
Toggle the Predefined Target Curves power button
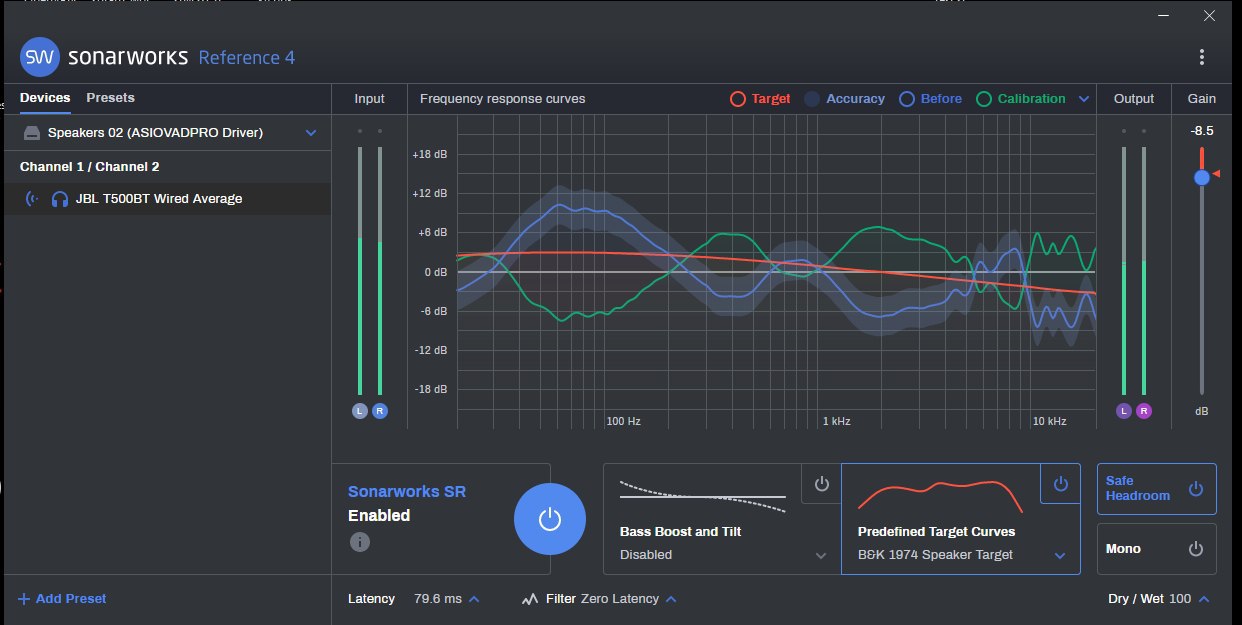pos(1061,484)
